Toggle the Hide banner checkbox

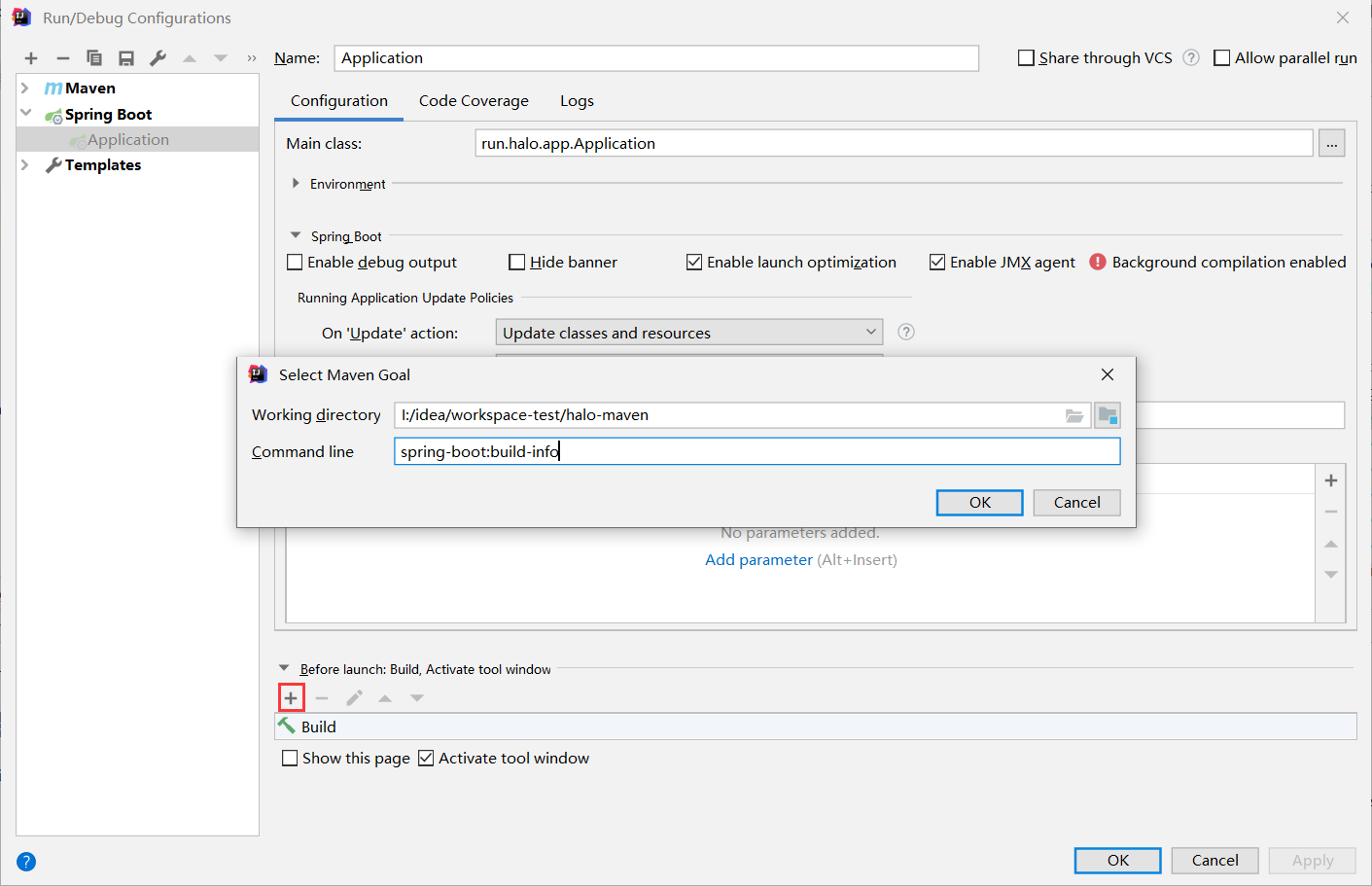(517, 263)
